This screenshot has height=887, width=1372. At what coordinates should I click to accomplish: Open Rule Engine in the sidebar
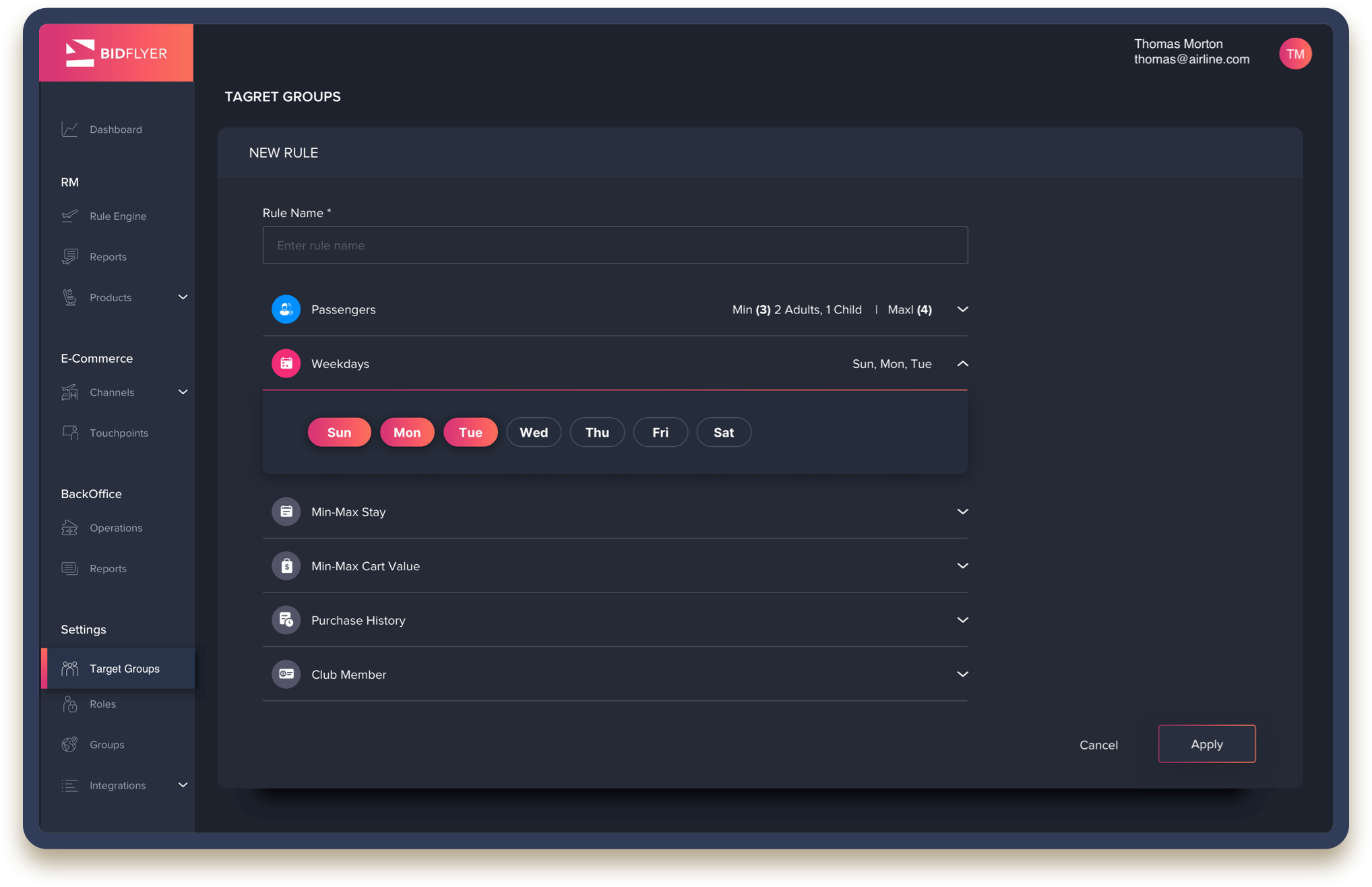point(117,216)
